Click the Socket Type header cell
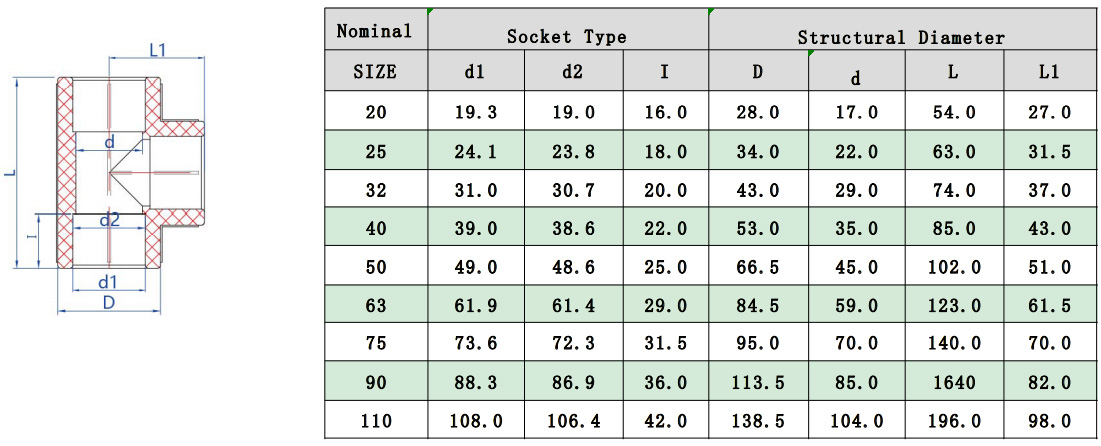1101x446 pixels. pos(567,37)
